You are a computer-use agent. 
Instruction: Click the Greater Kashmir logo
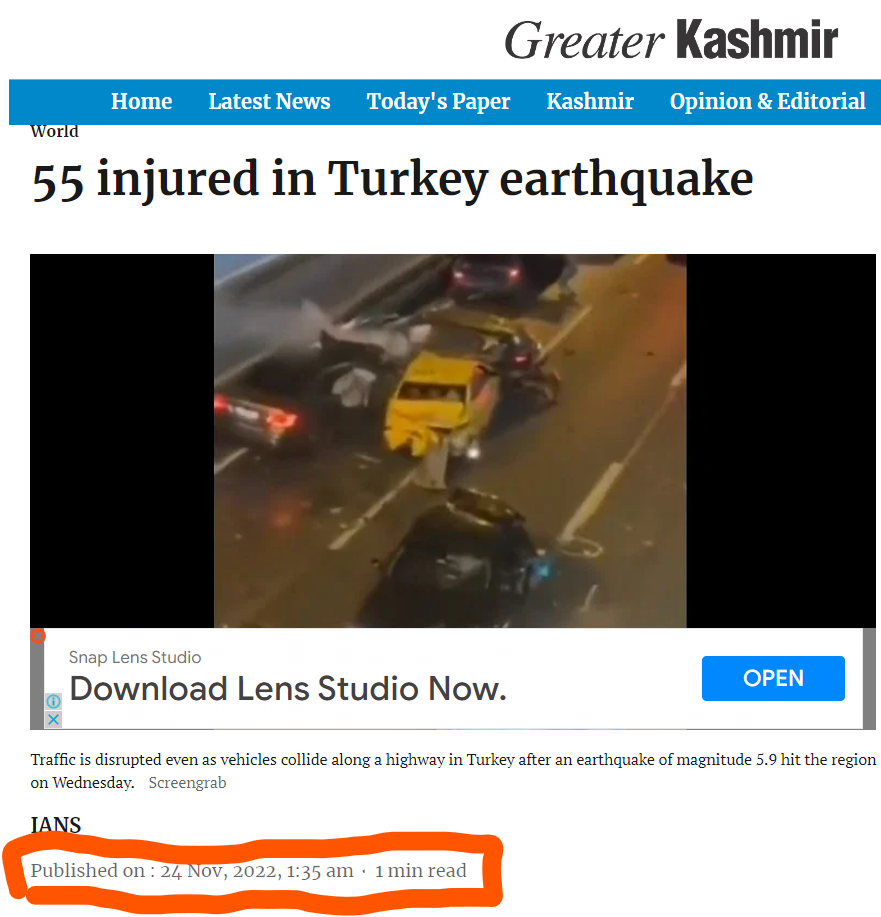671,40
